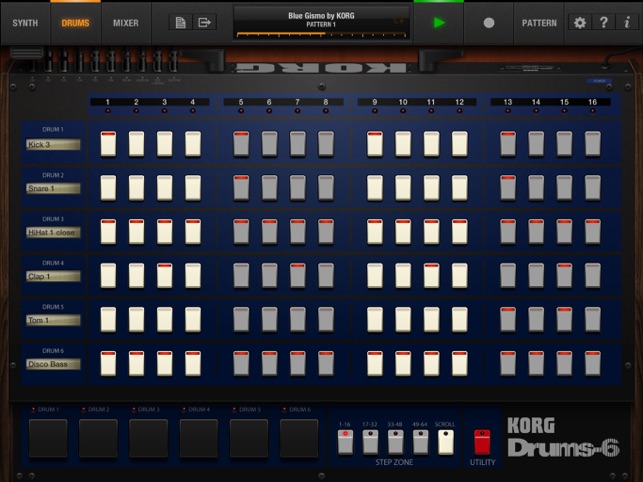Toggle HiHat 1 close step 3
This screenshot has width=643, height=482.
point(165,232)
